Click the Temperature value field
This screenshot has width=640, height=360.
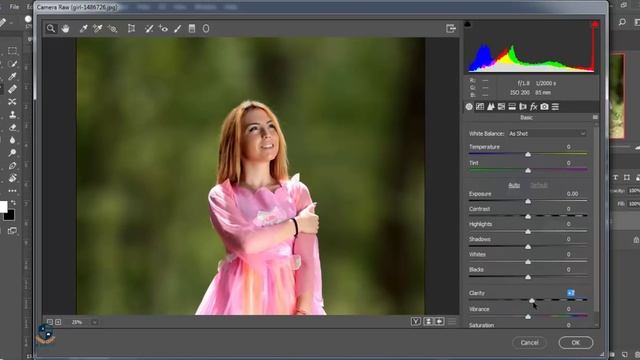tap(569, 147)
